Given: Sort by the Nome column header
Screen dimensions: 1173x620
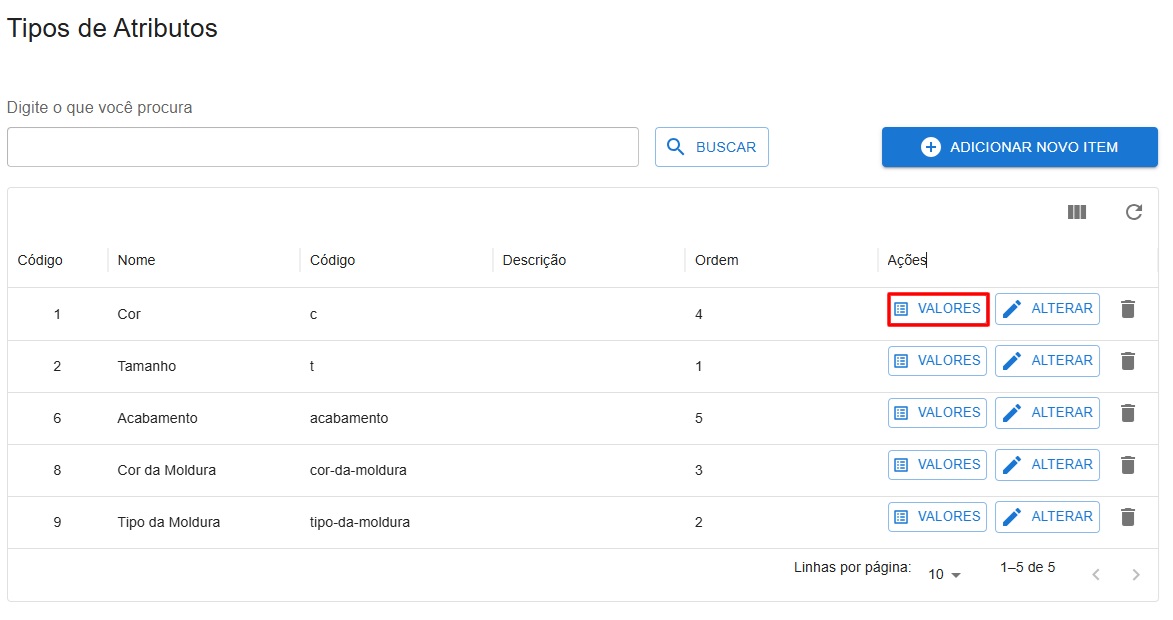Looking at the screenshot, I should point(136,260).
